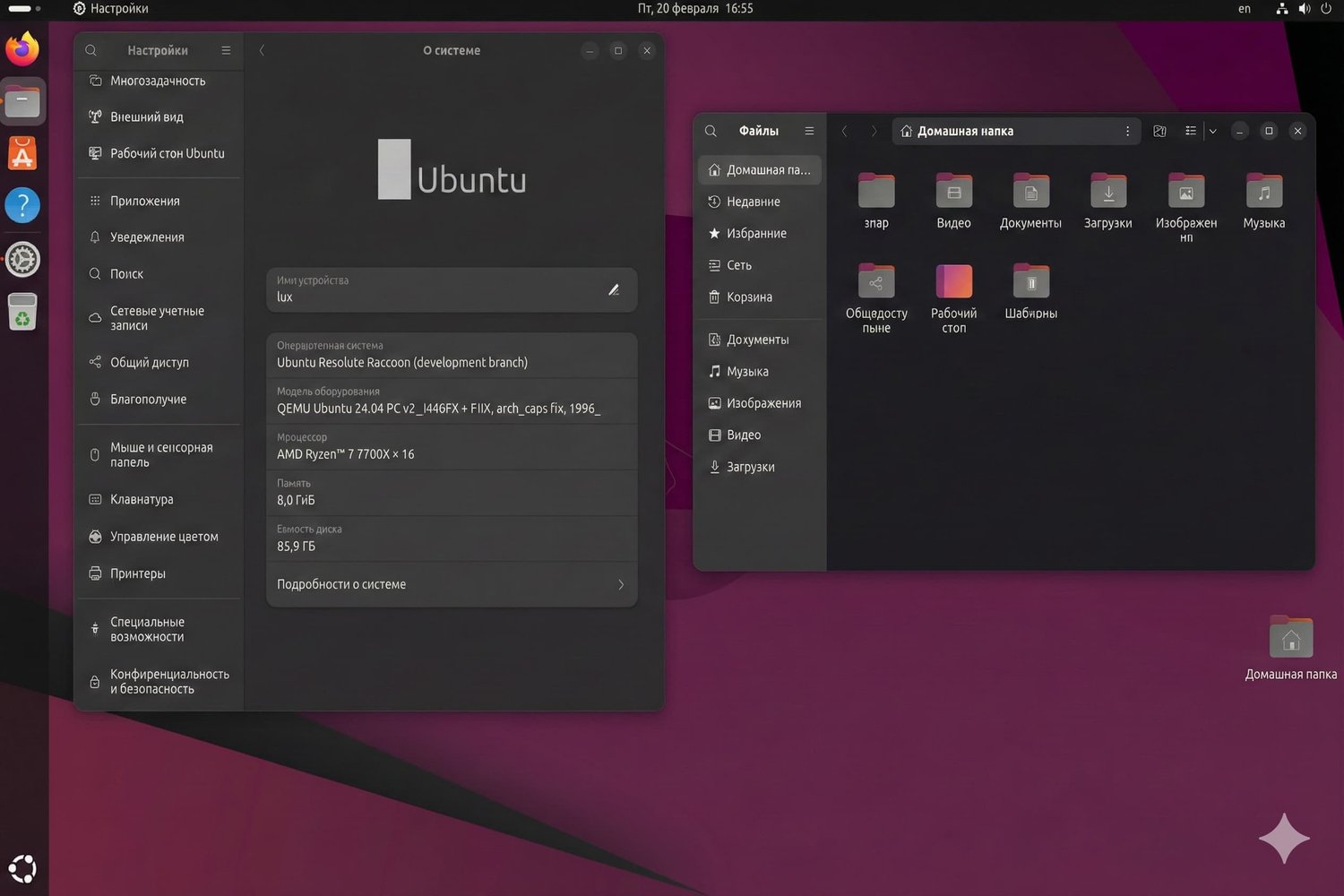Image resolution: width=1344 pixels, height=896 pixels.
Task: Edit the device name lux
Action: 614,289
